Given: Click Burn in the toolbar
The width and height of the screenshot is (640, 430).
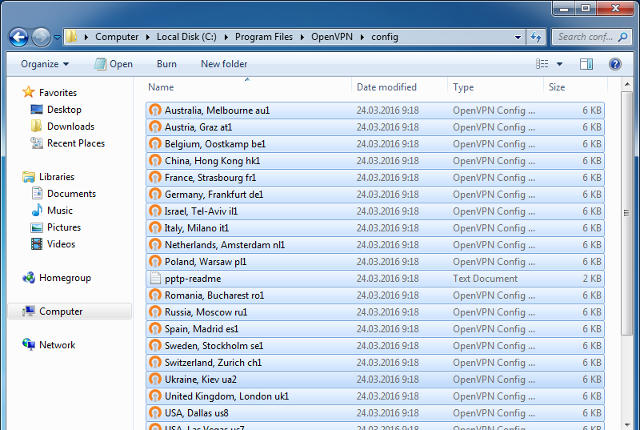Looking at the screenshot, I should 167,64.
